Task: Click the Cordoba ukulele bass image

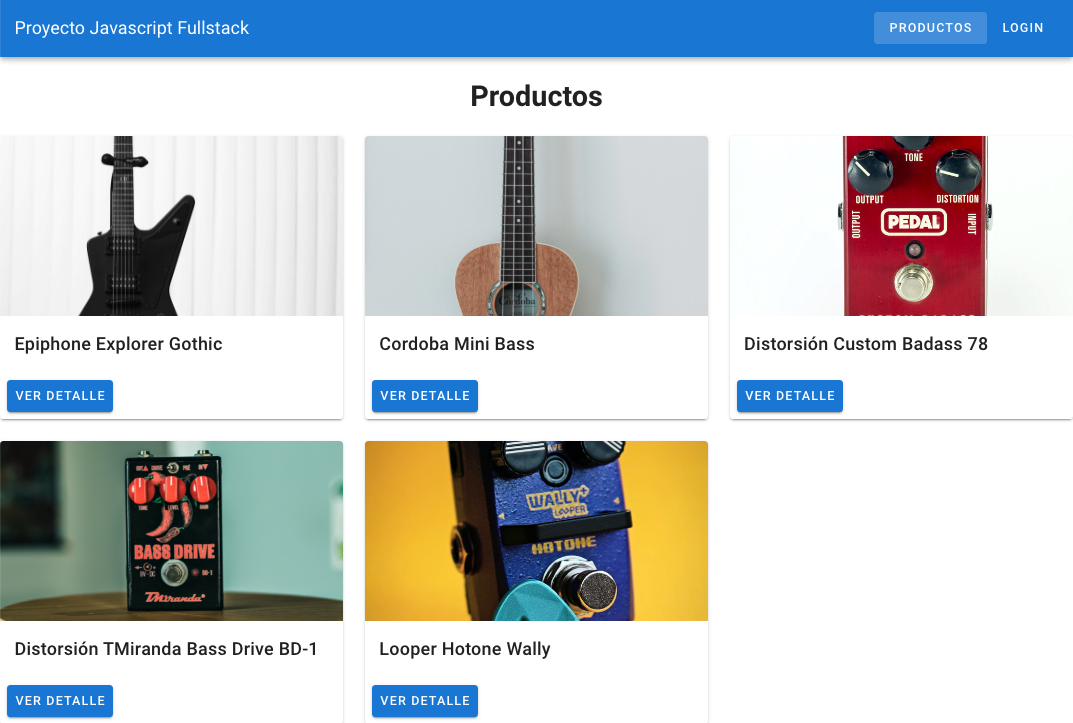Action: click(536, 226)
